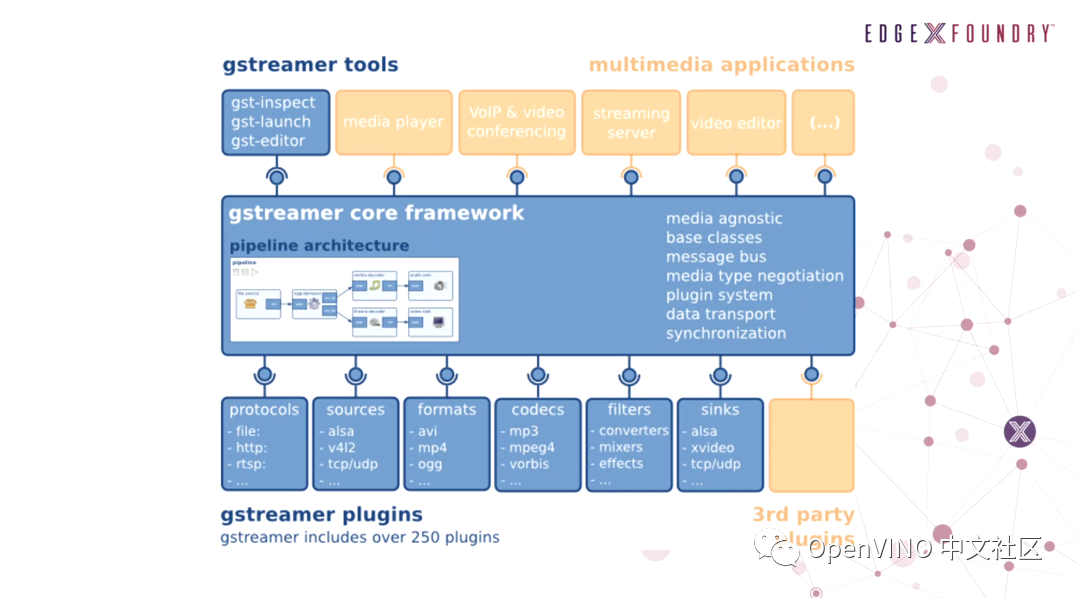Open the pipeline architecture diagram thumbnail

(344, 299)
